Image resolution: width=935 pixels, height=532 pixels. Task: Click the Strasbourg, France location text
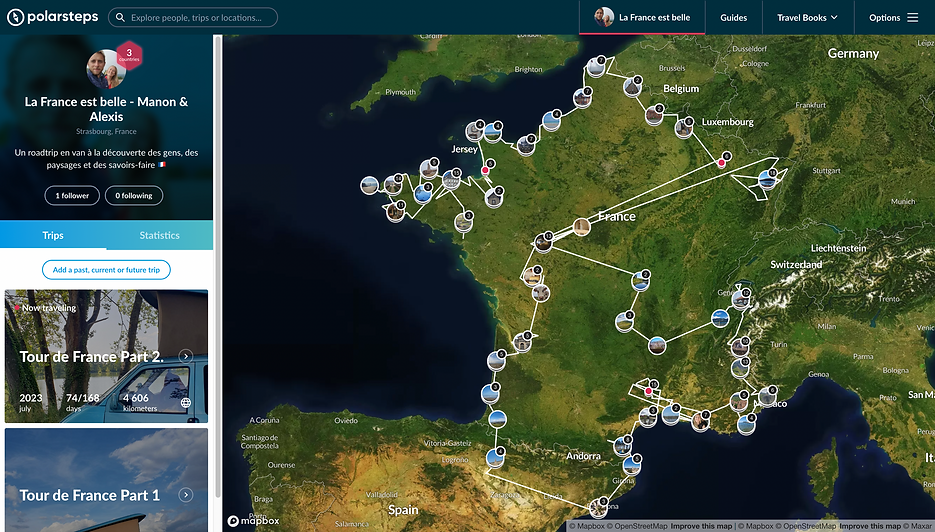[106, 131]
